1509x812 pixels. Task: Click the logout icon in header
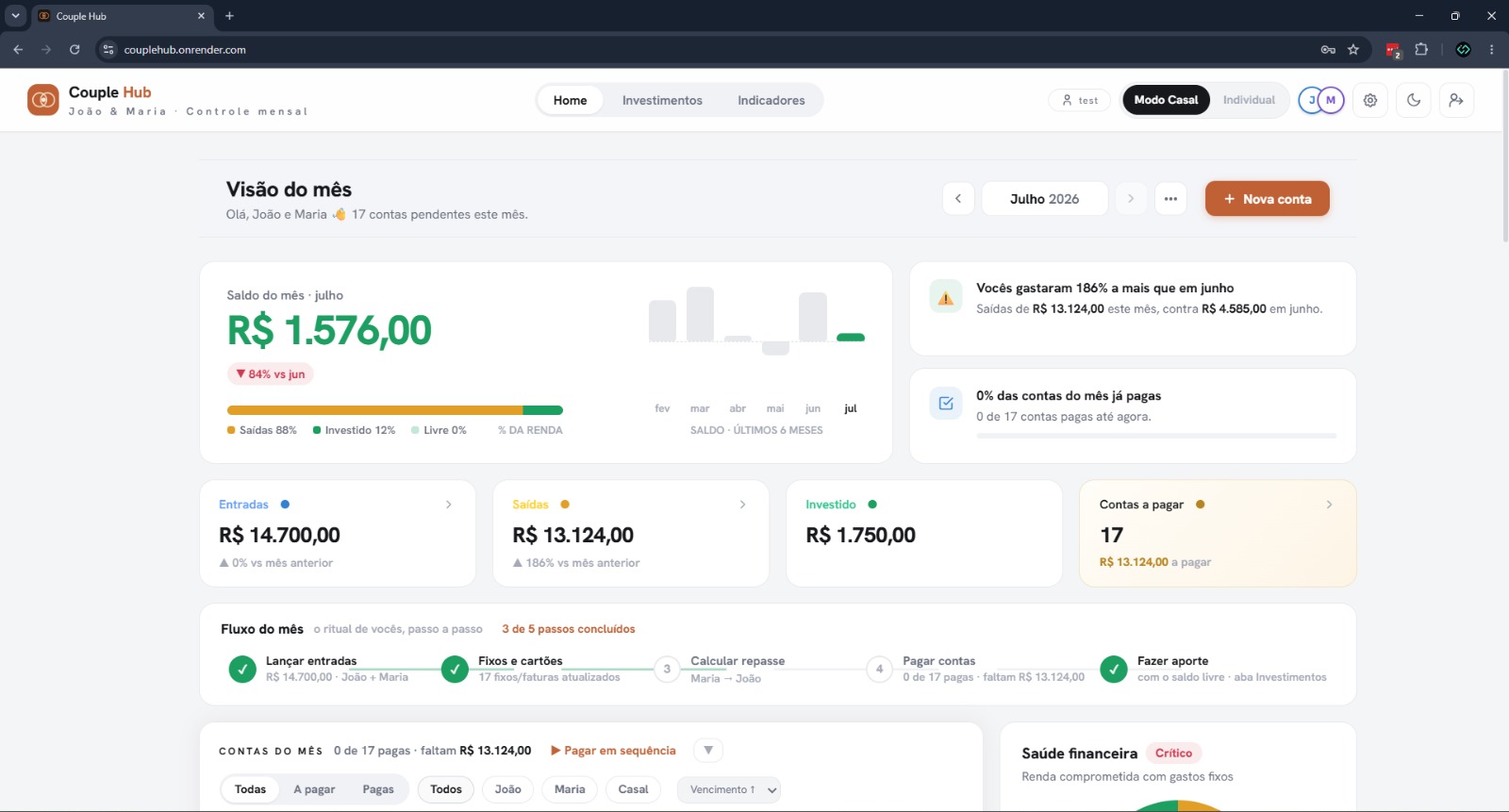(x=1456, y=100)
